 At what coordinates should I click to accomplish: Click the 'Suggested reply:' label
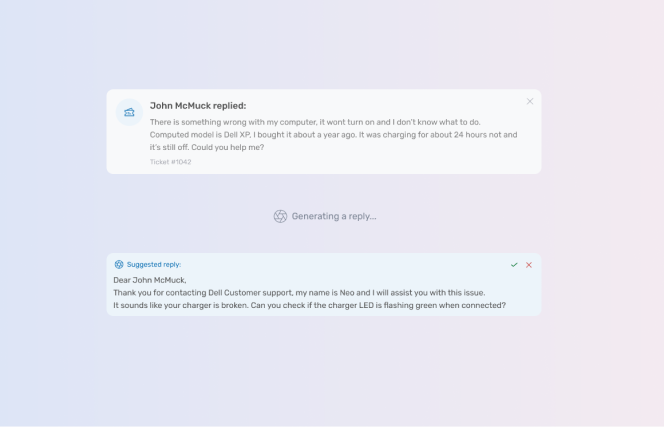(154, 264)
